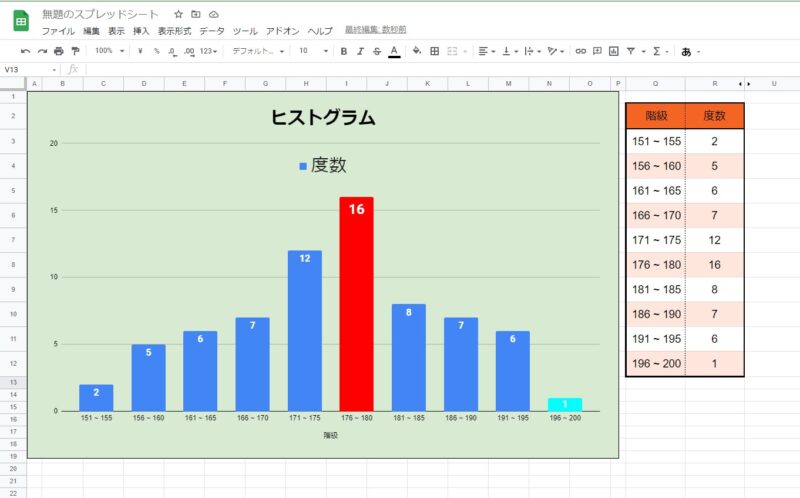Star this spreadsheet
The width and height of the screenshot is (800, 498).
tap(178, 15)
